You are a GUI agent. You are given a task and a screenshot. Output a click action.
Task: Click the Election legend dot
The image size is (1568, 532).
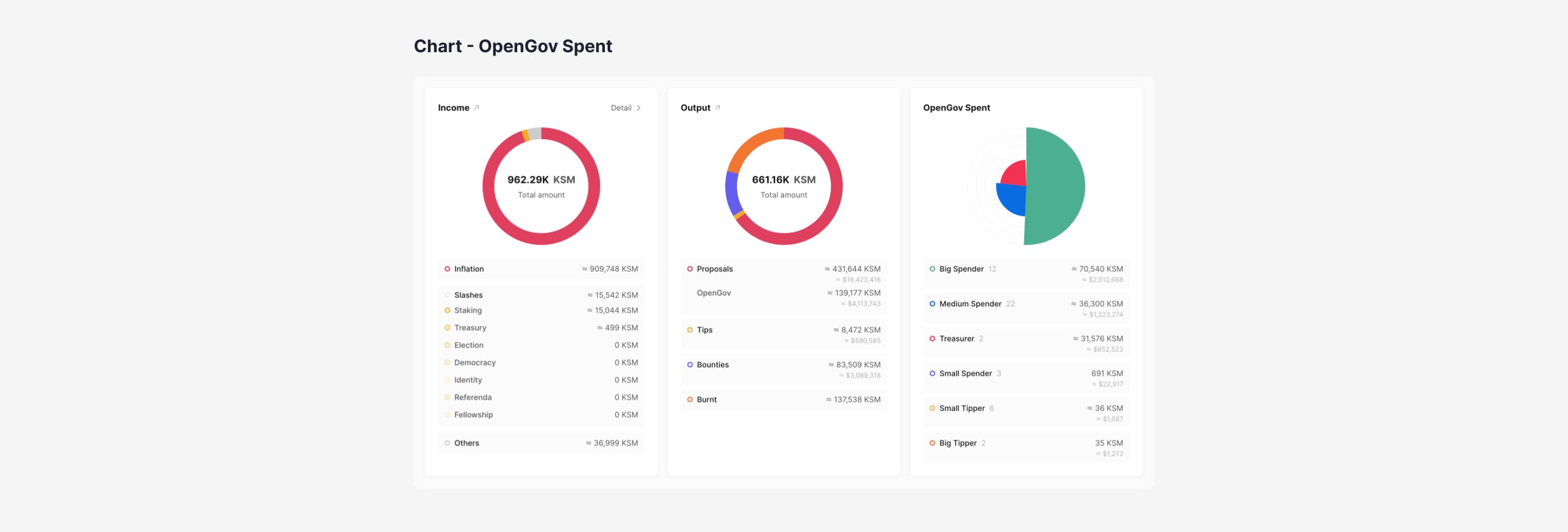point(448,345)
